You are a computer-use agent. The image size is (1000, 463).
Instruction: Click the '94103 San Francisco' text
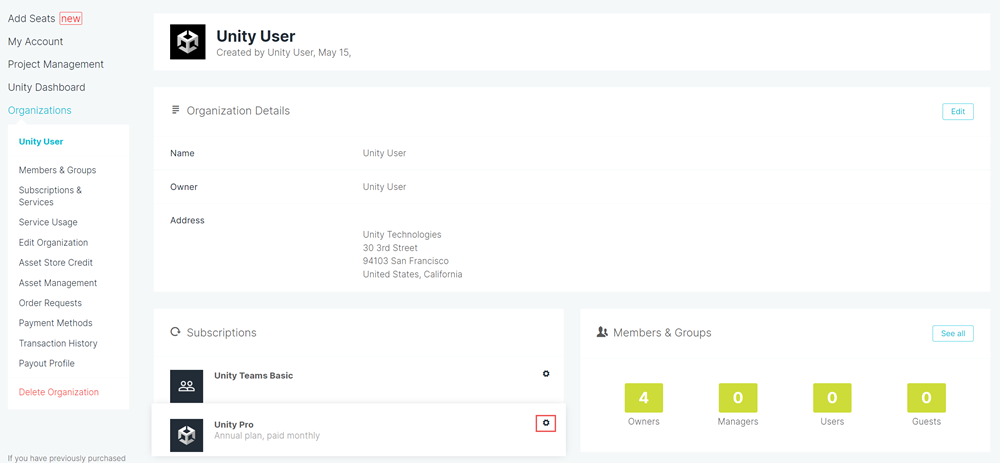point(406,261)
